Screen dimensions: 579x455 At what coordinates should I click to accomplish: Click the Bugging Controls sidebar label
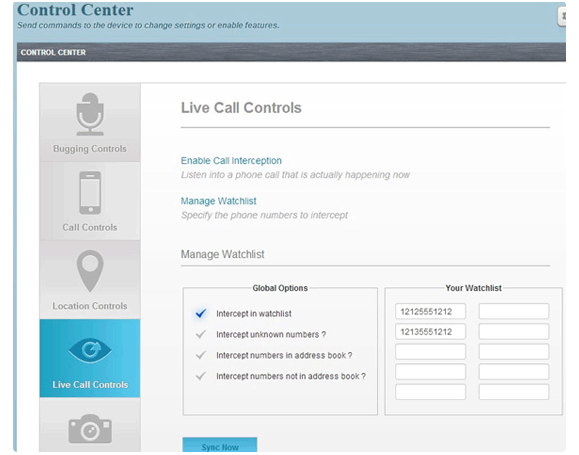pyautogui.click(x=90, y=148)
